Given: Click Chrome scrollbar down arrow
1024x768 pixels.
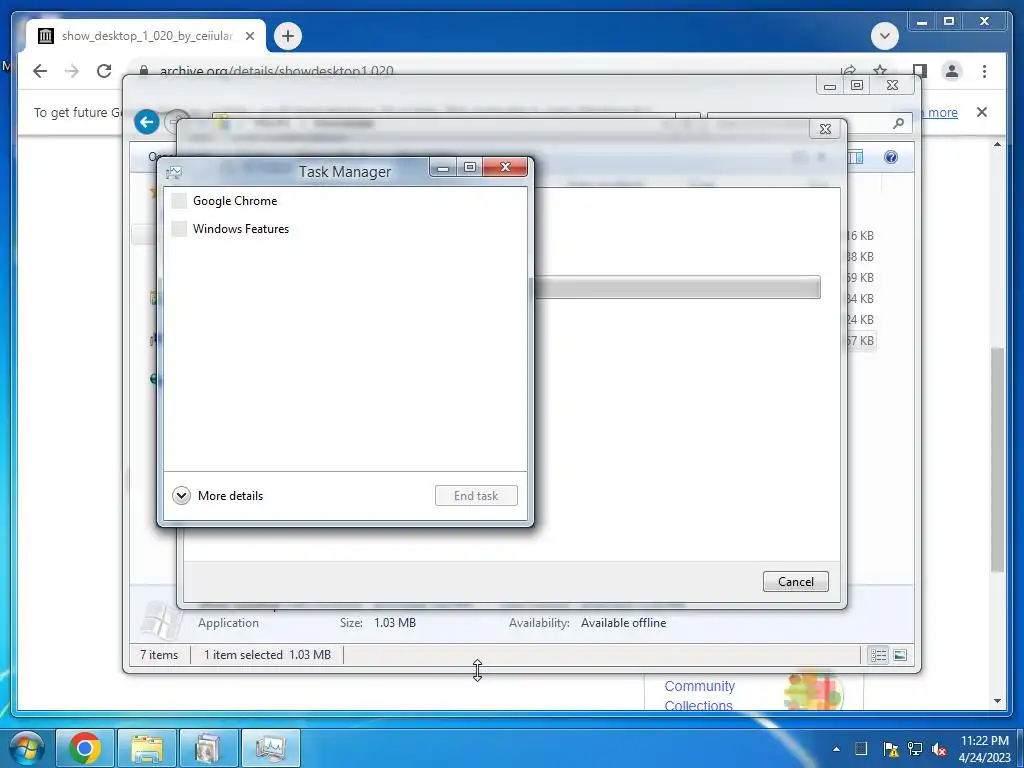Looking at the screenshot, I should pyautogui.click(x=997, y=701).
